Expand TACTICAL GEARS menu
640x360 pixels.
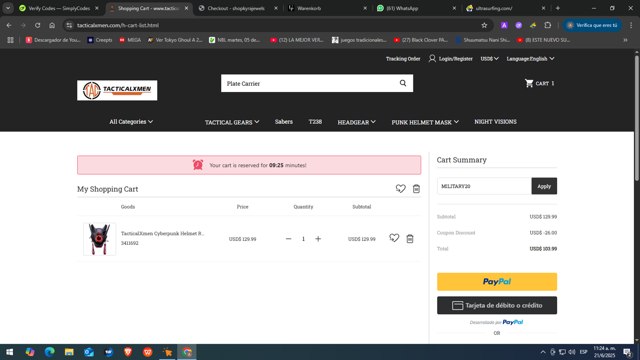tap(232, 122)
